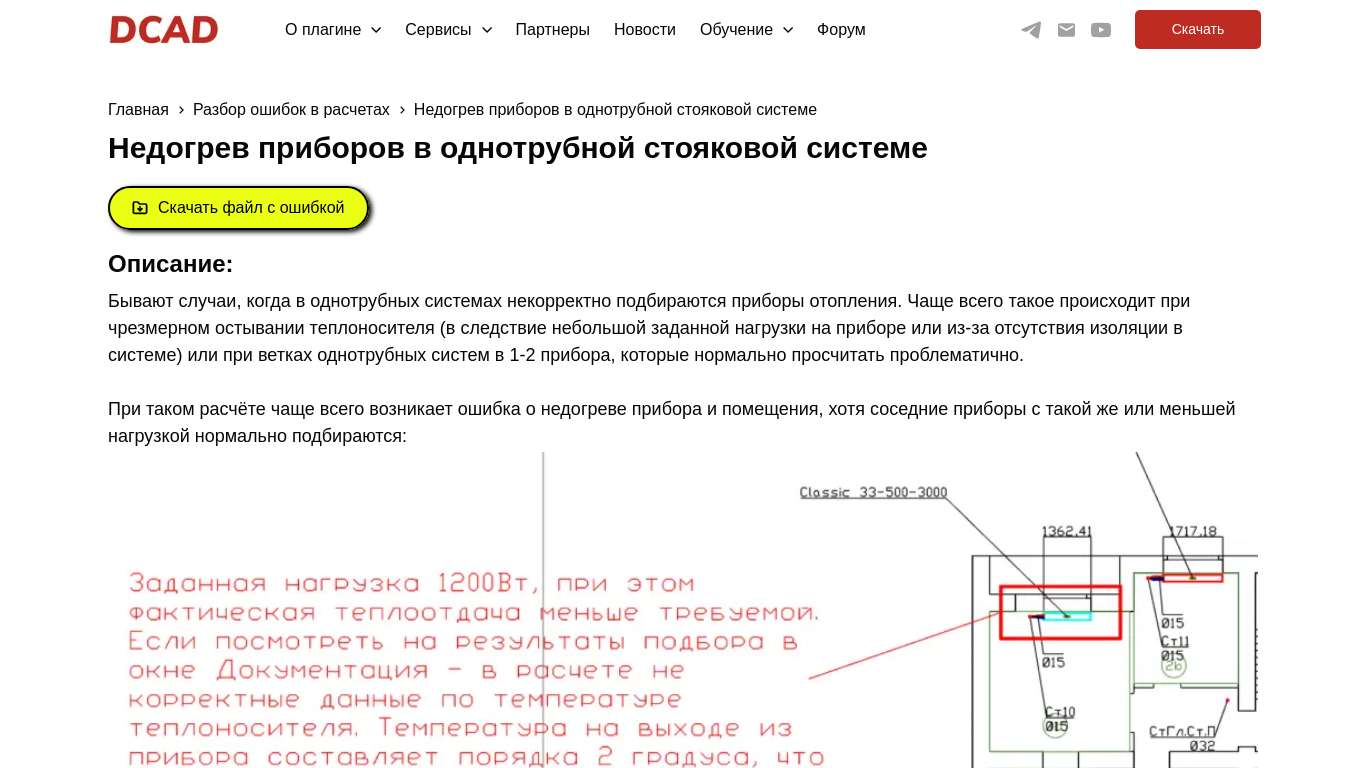
Task: Open the Telegram channel icon
Action: click(x=1031, y=30)
